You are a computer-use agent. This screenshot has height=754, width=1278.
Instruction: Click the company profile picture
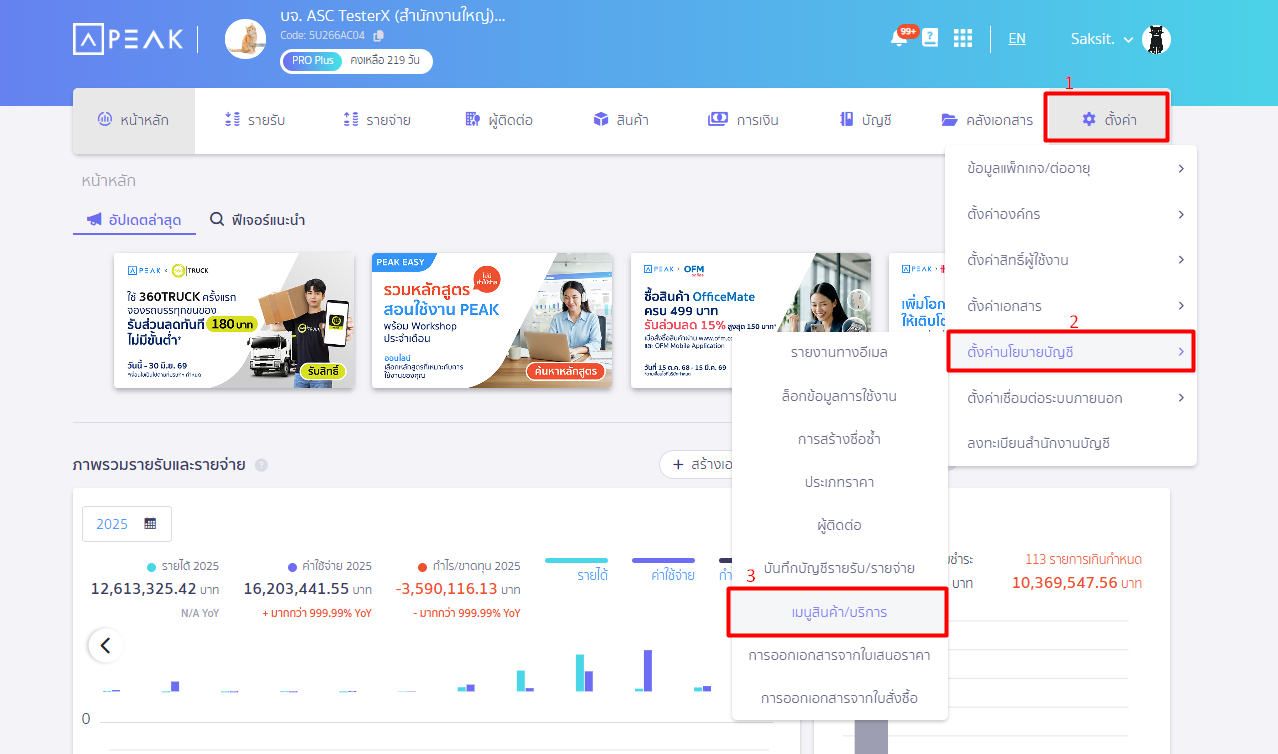[x=245, y=39]
